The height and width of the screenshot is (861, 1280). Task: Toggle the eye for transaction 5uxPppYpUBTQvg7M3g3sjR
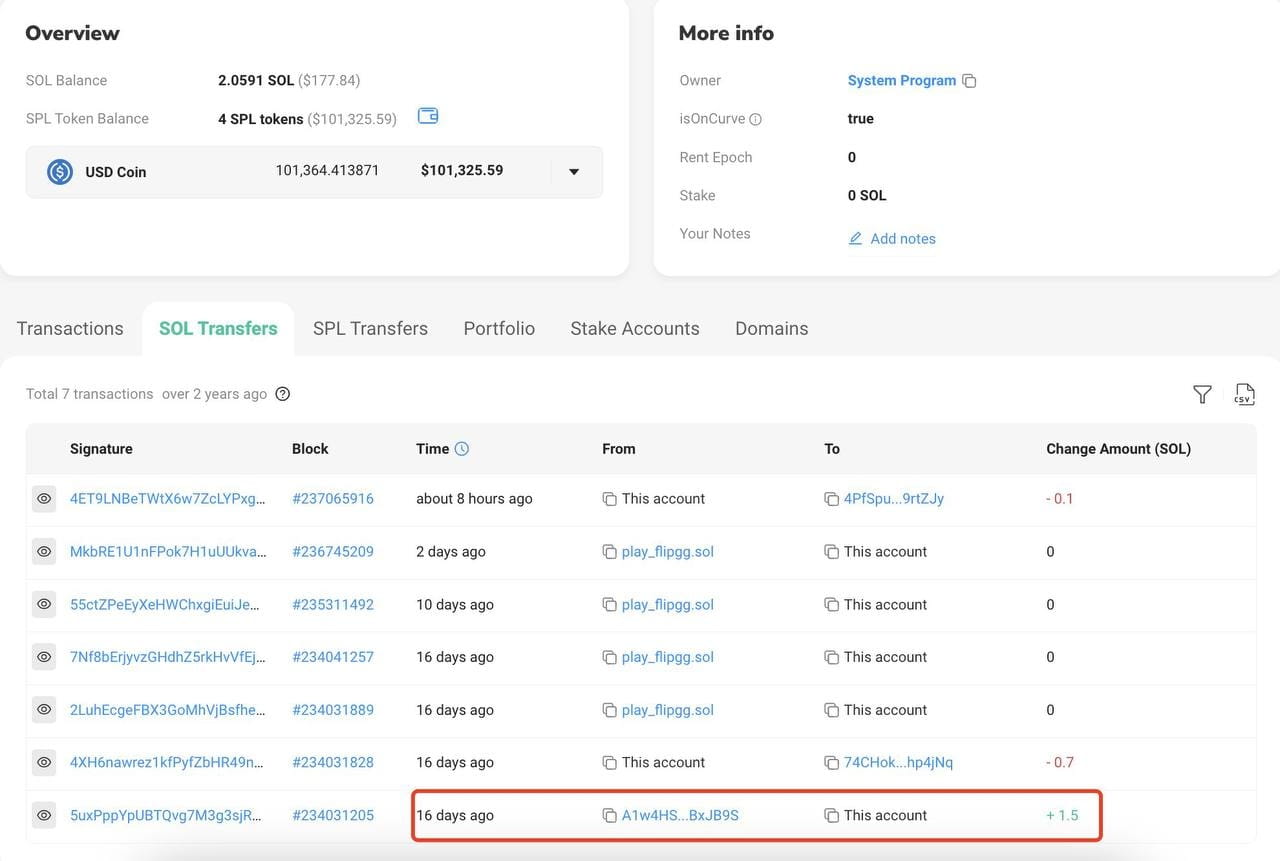44,816
